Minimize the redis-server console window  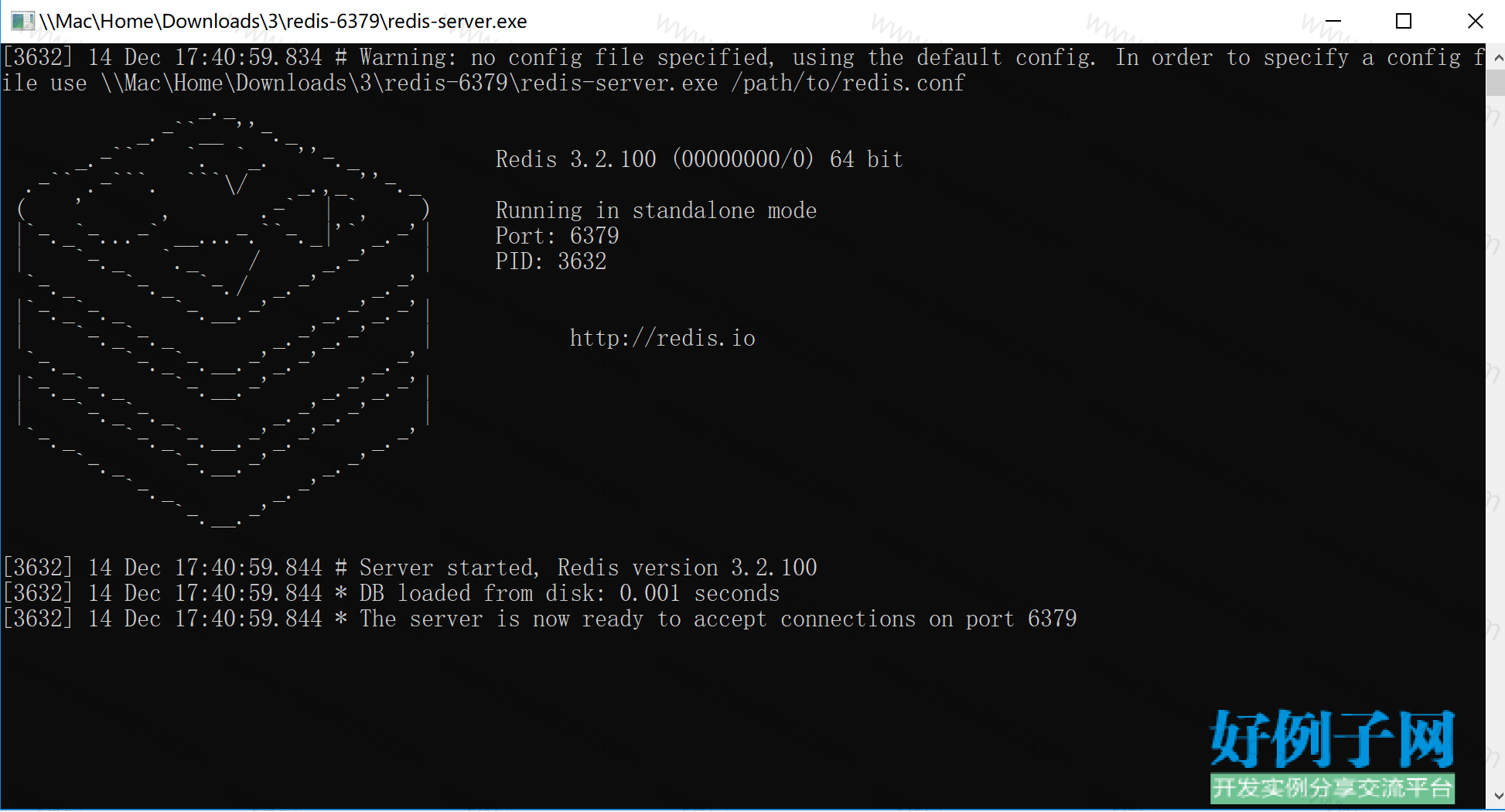[x=1333, y=21]
